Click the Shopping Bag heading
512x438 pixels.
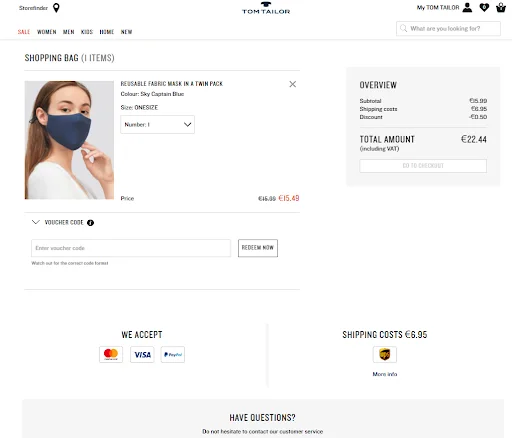click(69, 58)
